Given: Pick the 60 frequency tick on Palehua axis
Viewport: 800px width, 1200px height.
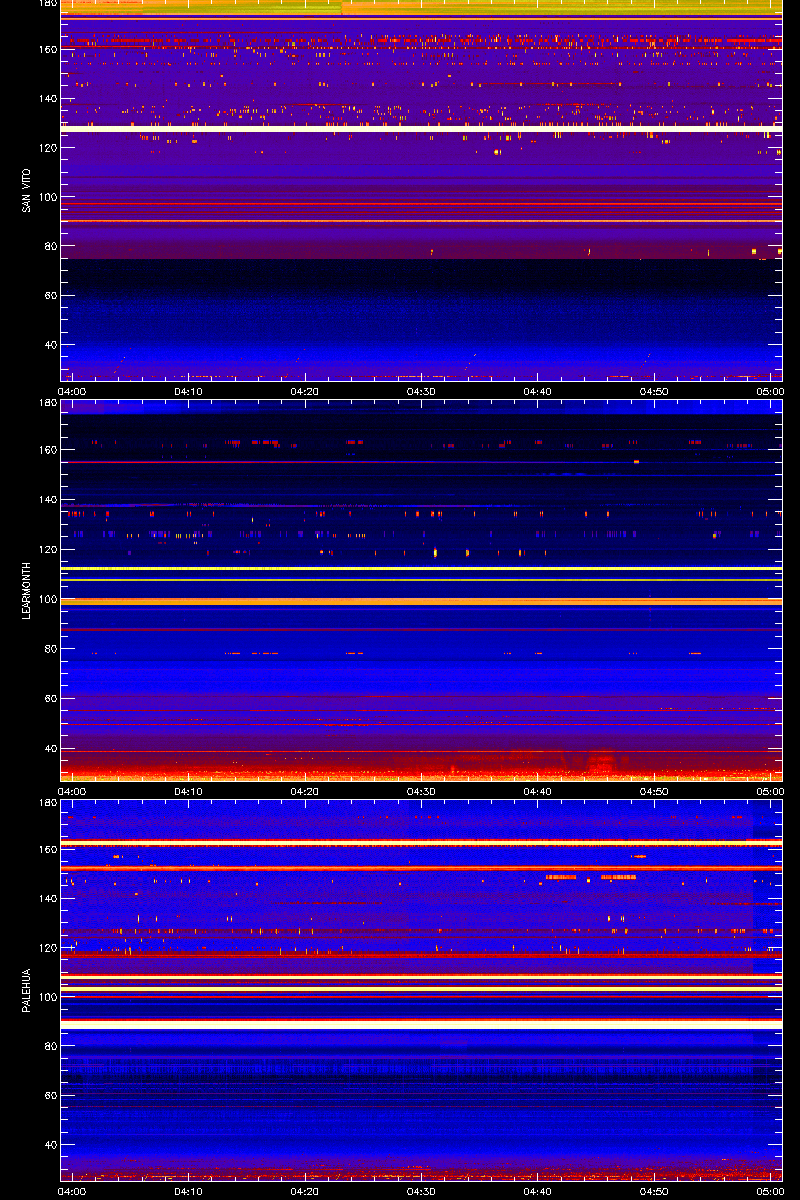Looking at the screenshot, I should pyautogui.click(x=50, y=1095).
